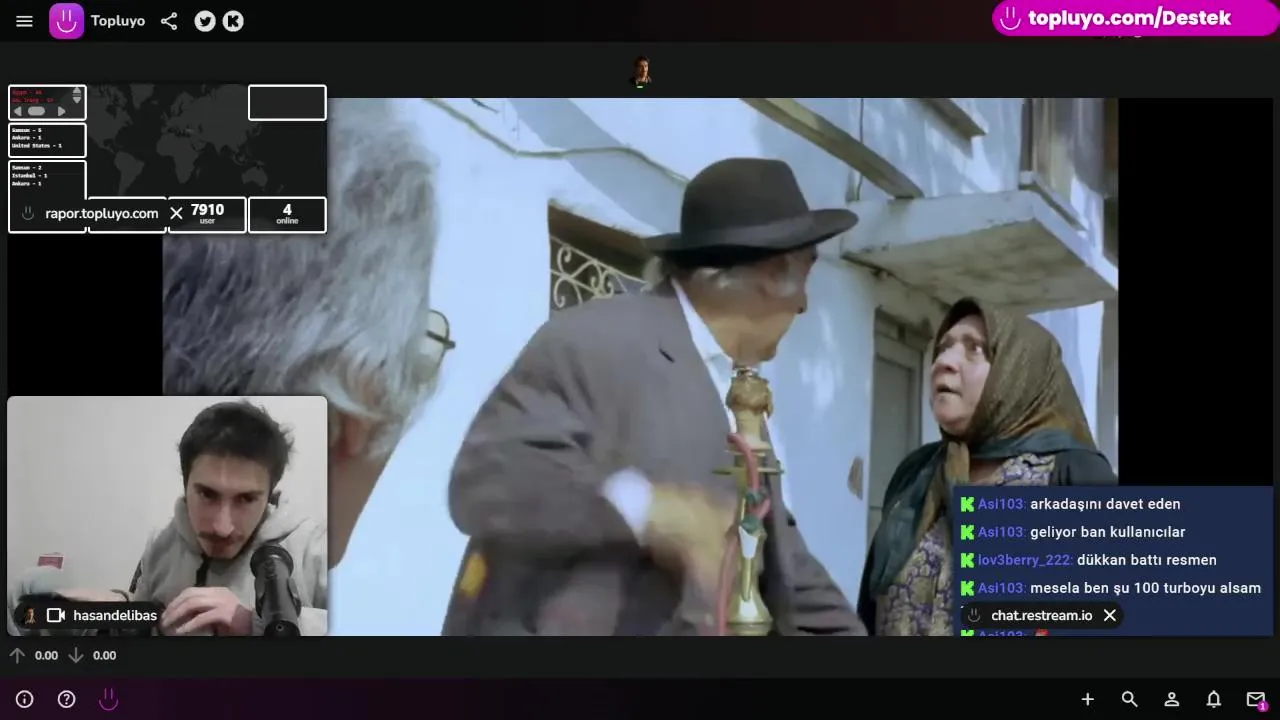Open the notifications bell
Image resolution: width=1280 pixels, height=720 pixels.
coord(1213,699)
